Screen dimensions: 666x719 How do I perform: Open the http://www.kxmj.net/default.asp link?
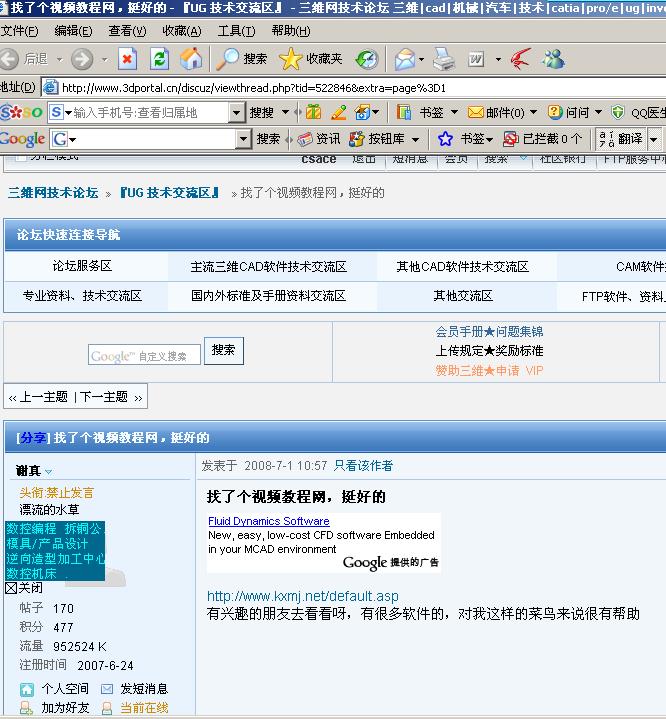[x=303, y=596]
